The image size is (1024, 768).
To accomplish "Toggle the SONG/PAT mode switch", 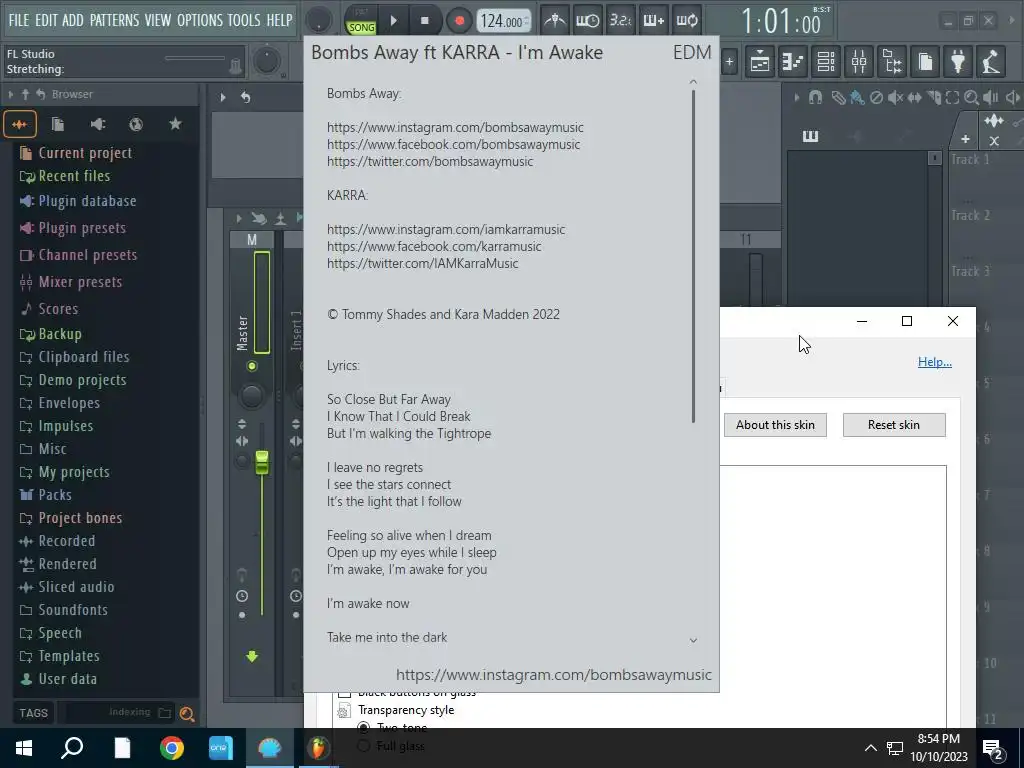I will (x=361, y=21).
